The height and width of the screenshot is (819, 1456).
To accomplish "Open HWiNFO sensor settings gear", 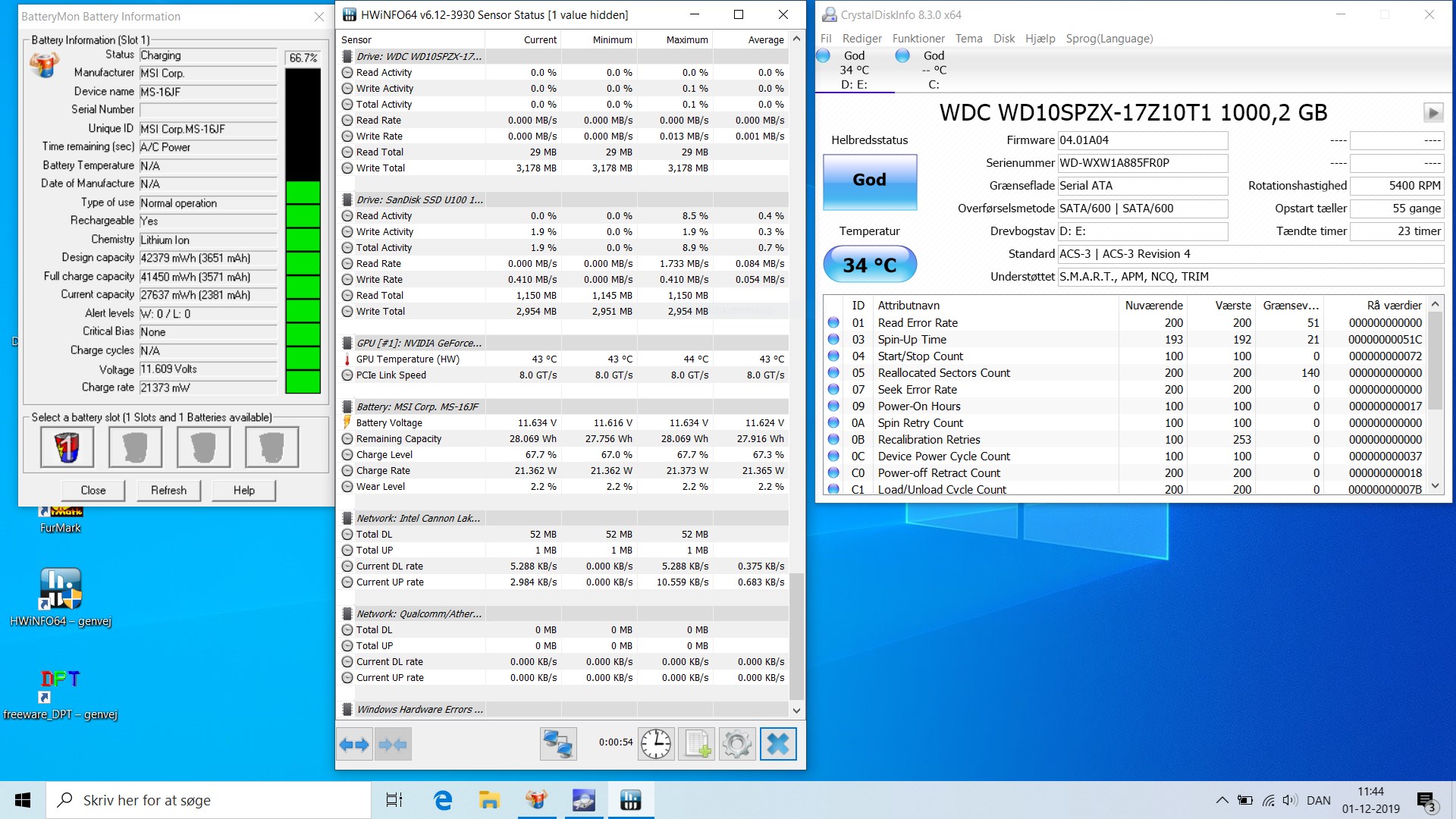I will click(x=737, y=744).
